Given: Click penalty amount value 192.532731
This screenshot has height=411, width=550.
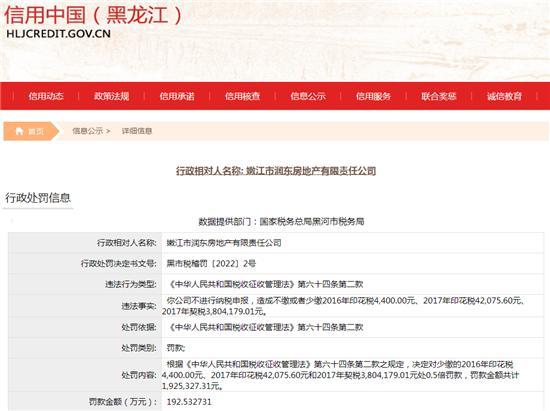Looking at the screenshot, I should (189, 402).
